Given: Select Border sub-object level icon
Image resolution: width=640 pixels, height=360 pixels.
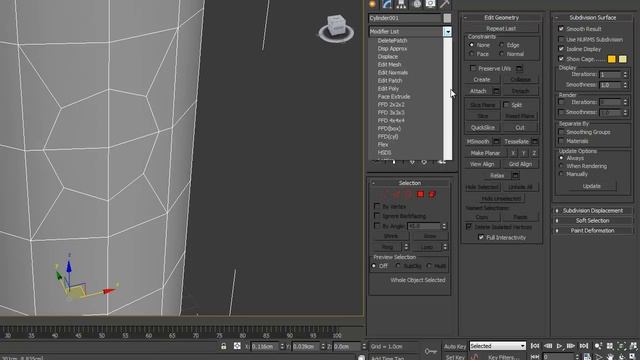Looking at the screenshot, I should (x=408, y=195).
